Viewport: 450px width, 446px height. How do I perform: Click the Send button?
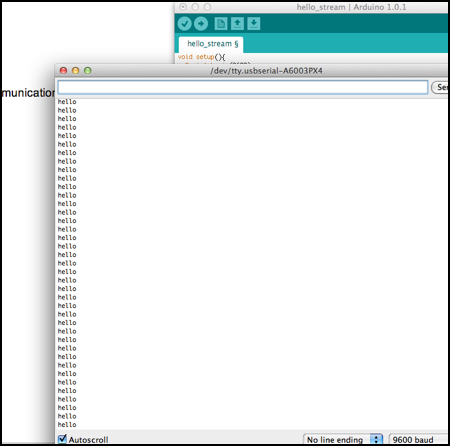tap(440, 87)
